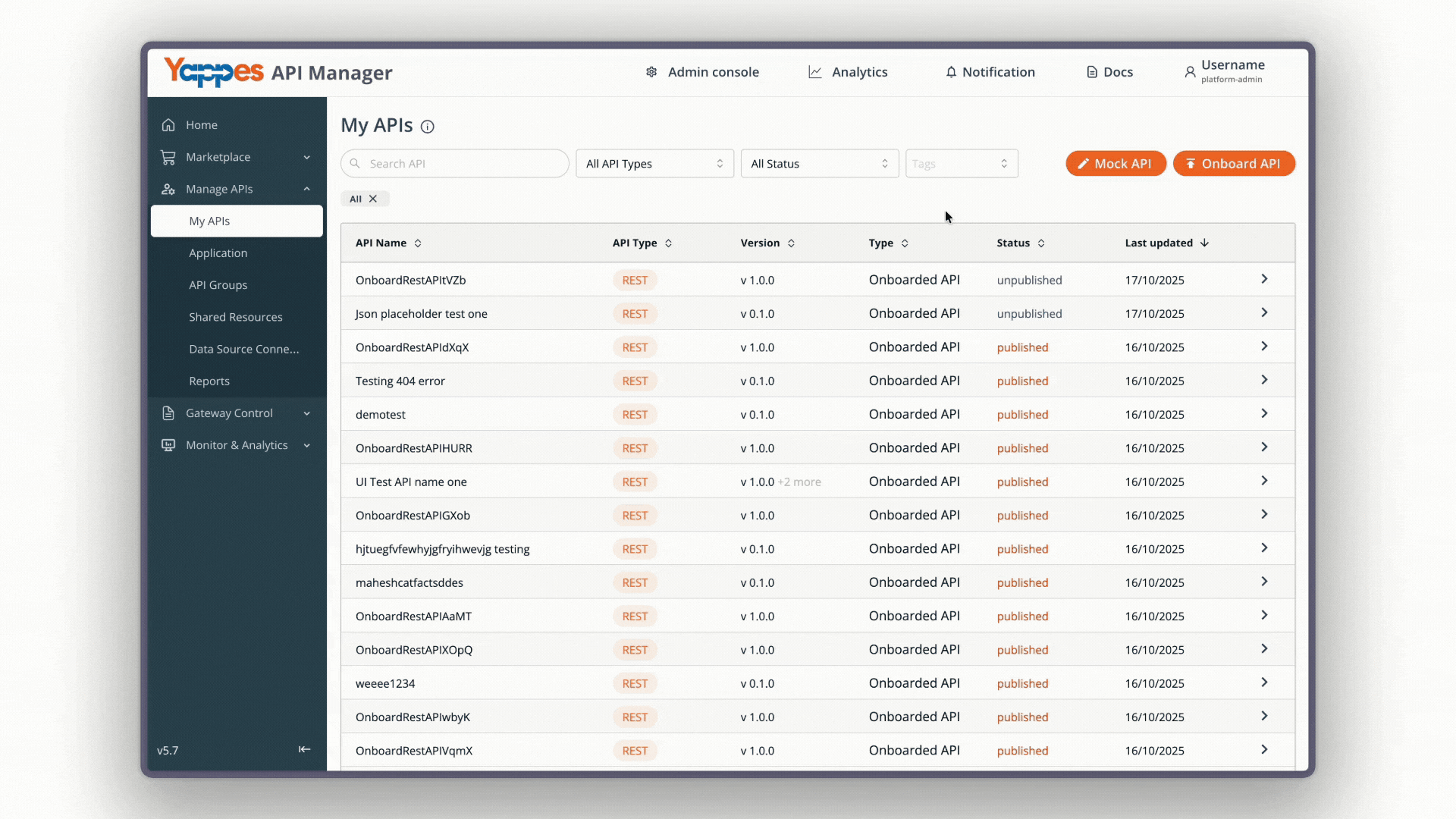1456x819 pixels.
Task: Click the Onboard API button
Action: (1234, 164)
